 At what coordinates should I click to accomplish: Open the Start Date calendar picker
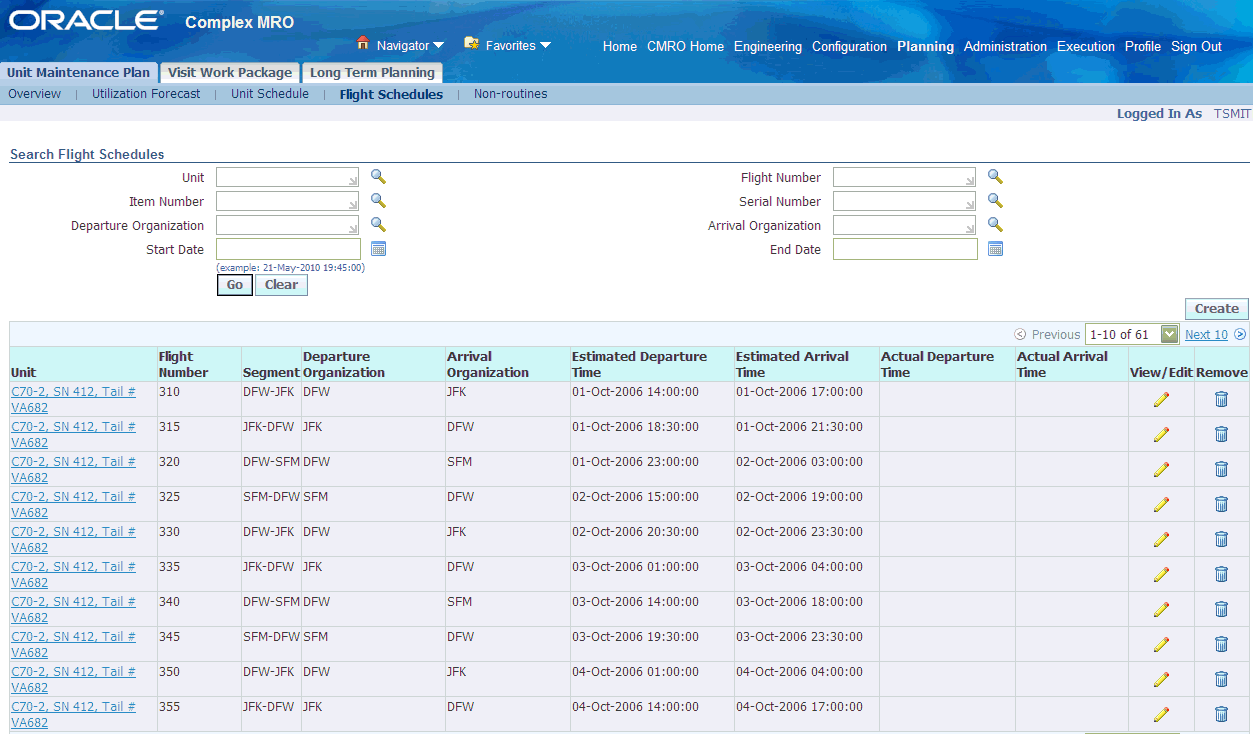point(378,249)
